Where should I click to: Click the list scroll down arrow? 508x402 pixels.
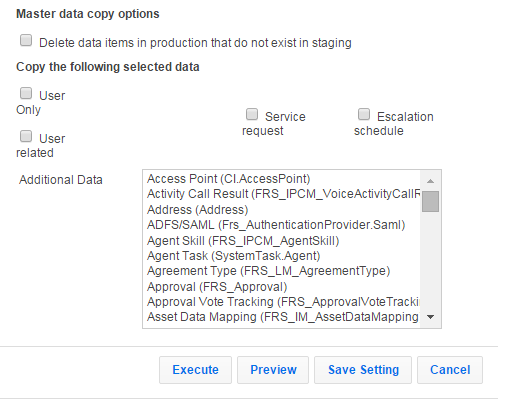point(430,317)
